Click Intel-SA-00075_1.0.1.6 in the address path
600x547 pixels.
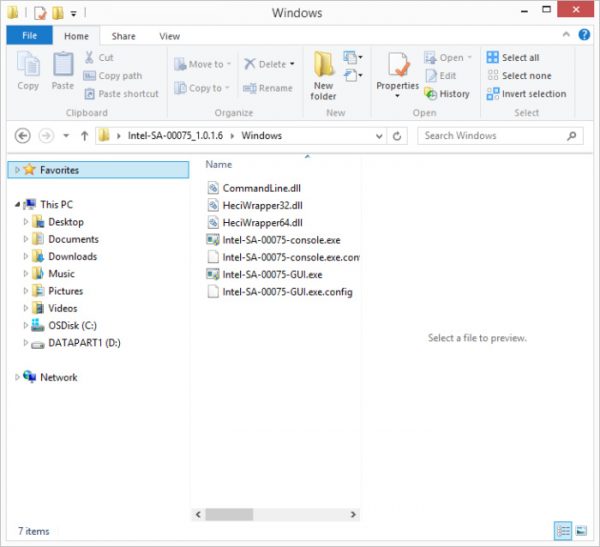[x=175, y=136]
